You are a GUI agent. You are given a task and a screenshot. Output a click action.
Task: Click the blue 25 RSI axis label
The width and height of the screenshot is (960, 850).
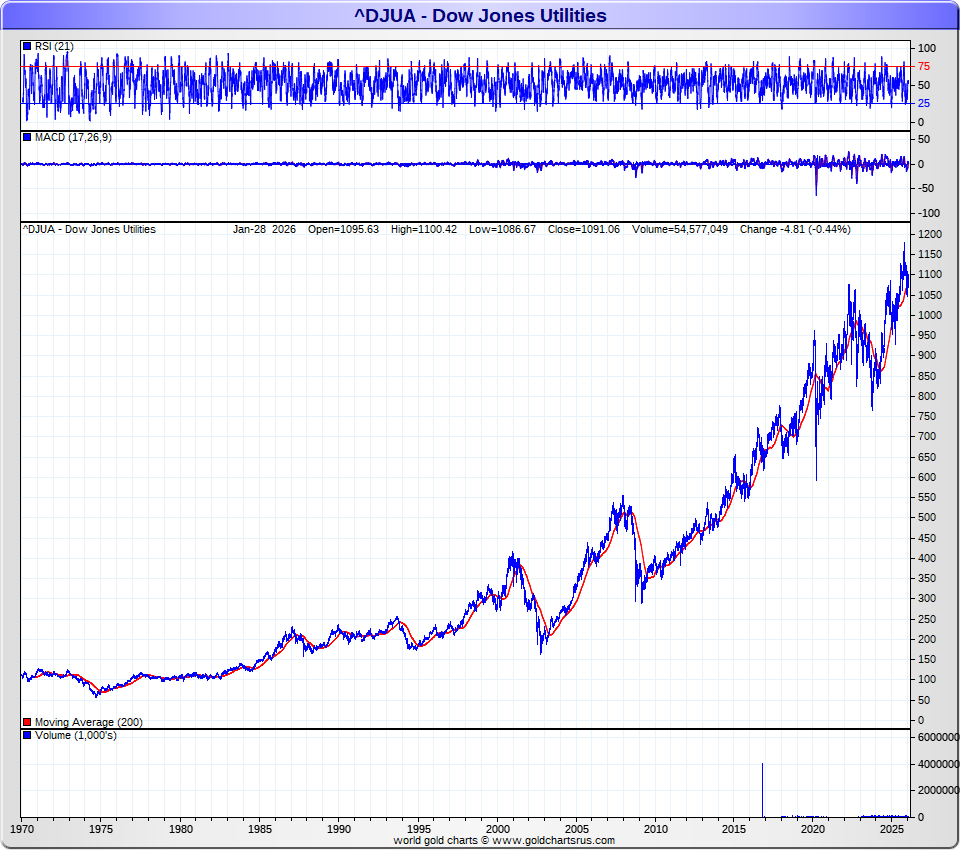[923, 103]
